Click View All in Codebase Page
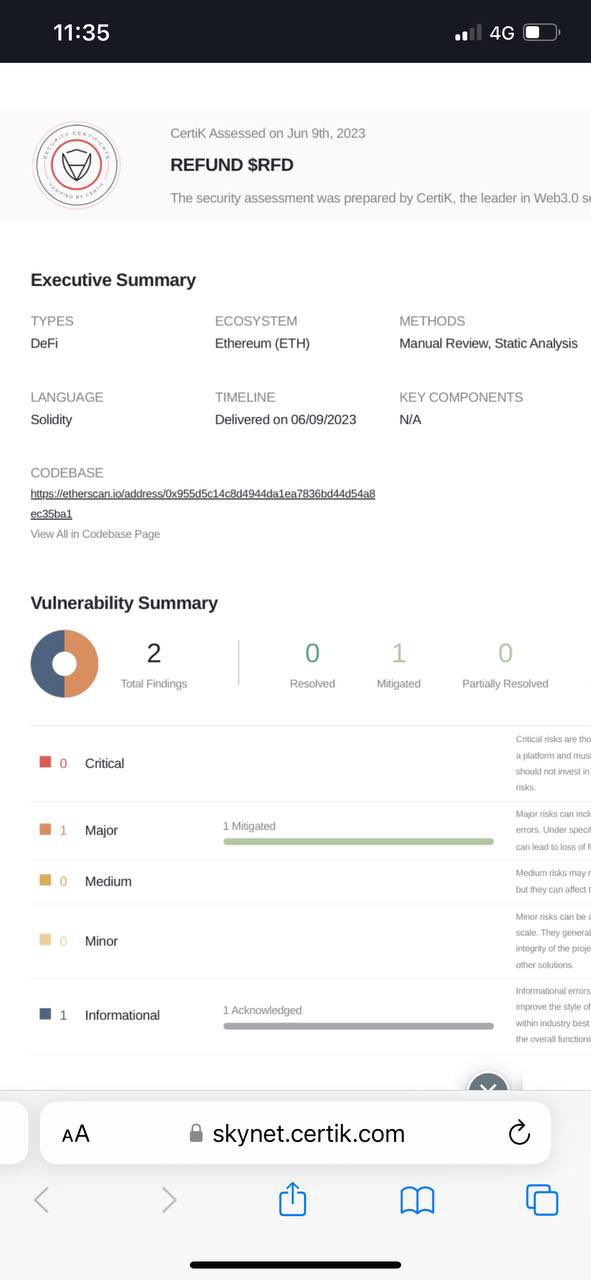591x1280 pixels. (95, 534)
